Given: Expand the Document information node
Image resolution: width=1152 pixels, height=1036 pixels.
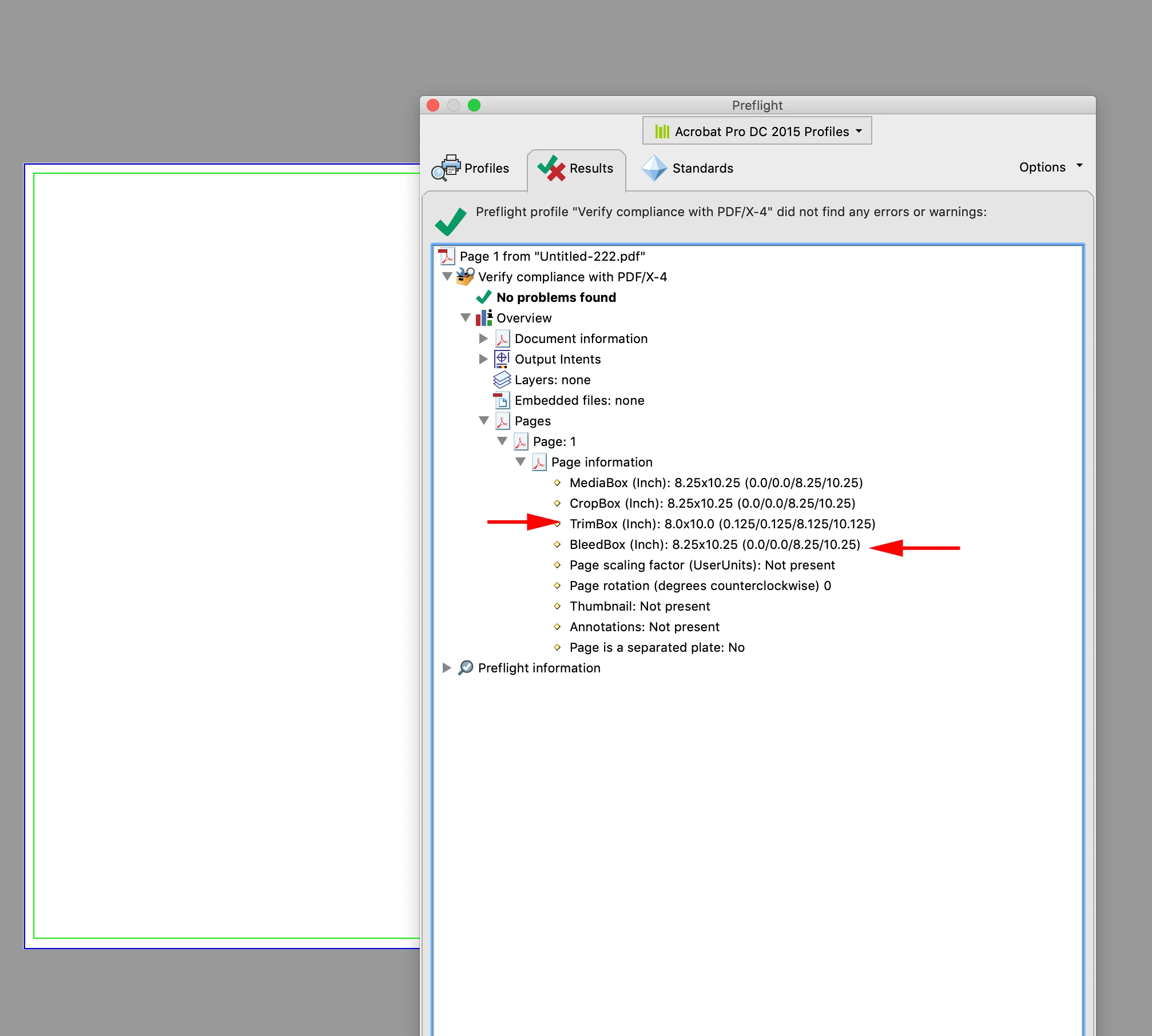Looking at the screenshot, I should click(x=483, y=338).
